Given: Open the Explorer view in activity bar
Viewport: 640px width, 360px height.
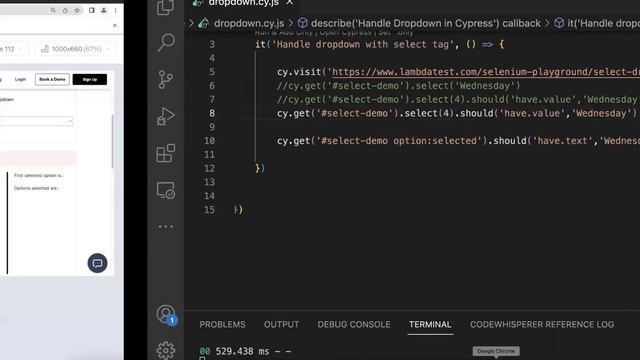Looking at the screenshot, I should point(166,7).
